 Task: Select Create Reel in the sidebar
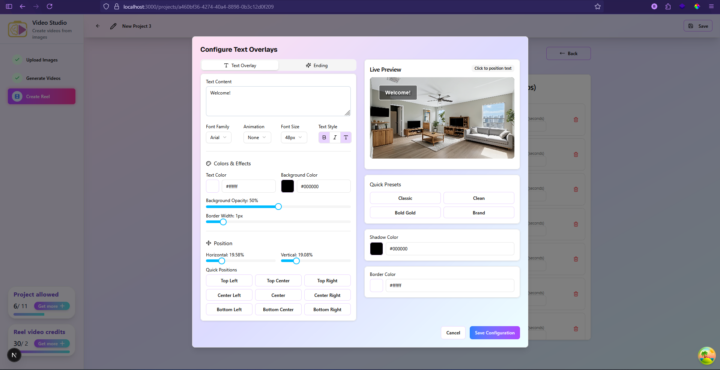(x=42, y=96)
